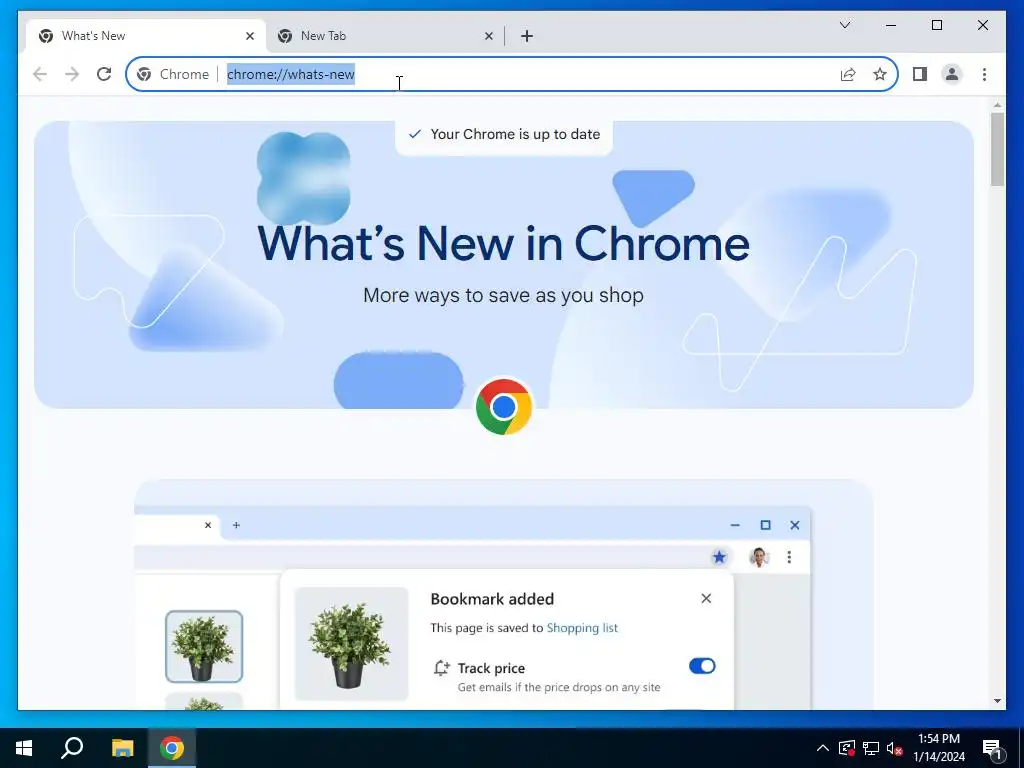Viewport: 1024px width, 768px height.
Task: Click the scrollbar down arrow
Action: tap(997, 701)
